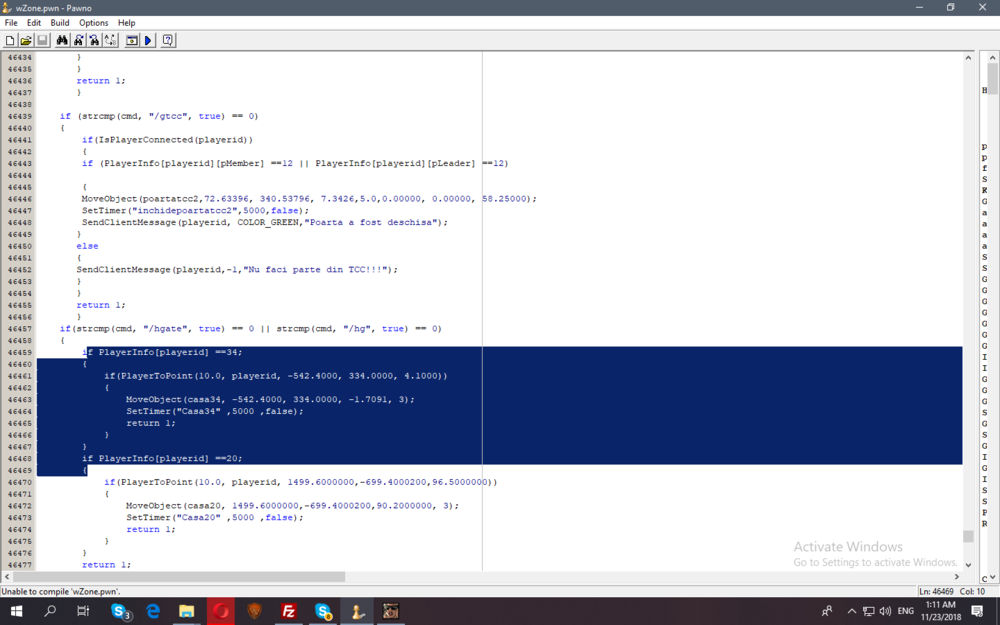
Task: Open the People tray icon
Action: (827, 611)
